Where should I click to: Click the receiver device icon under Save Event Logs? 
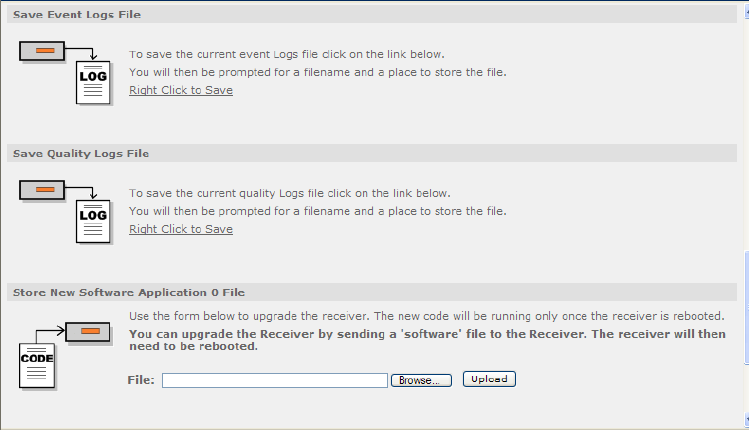coord(42,50)
